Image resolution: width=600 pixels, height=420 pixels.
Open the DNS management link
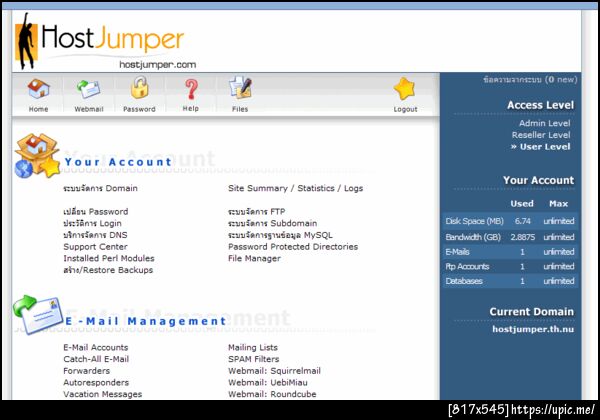coord(95,235)
